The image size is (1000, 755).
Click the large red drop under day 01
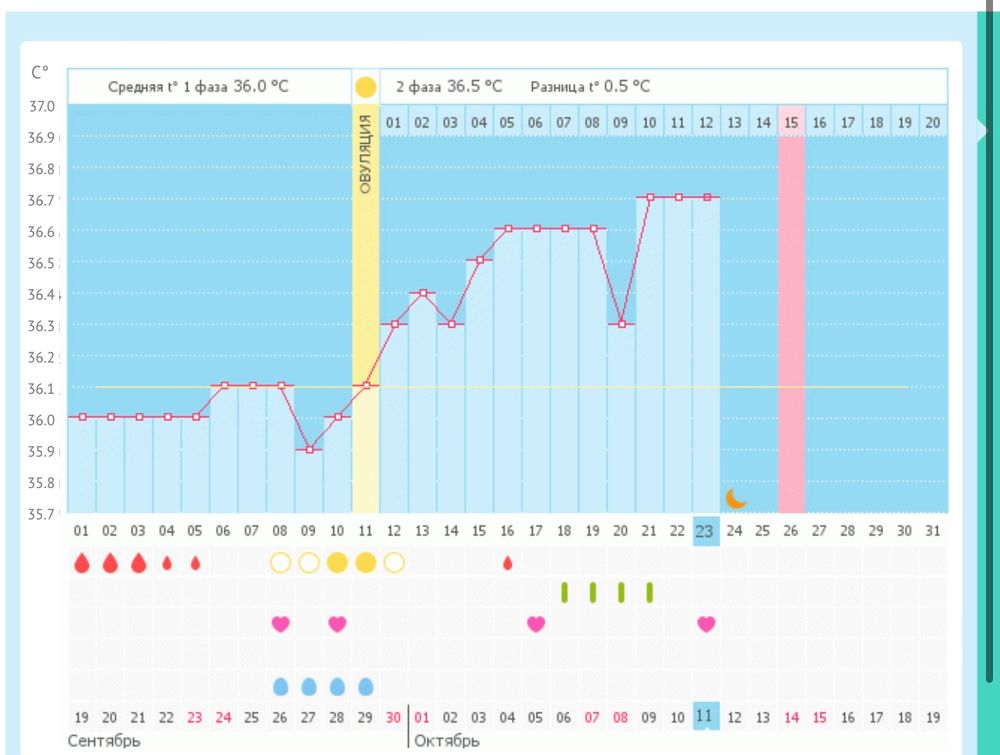(x=82, y=563)
